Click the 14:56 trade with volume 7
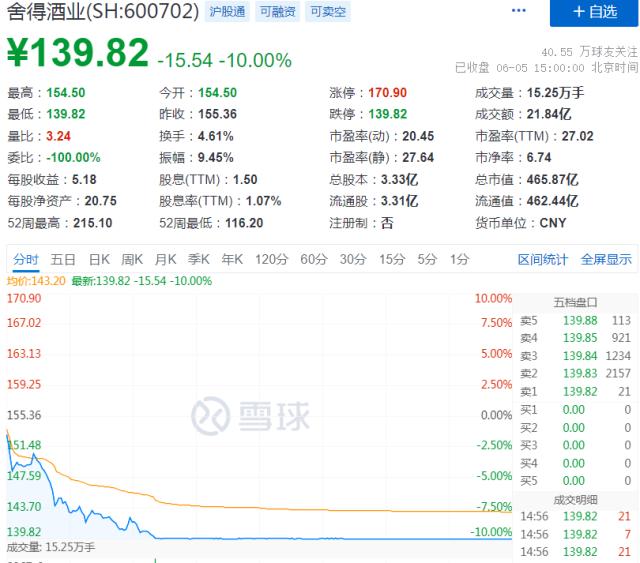 [576, 534]
